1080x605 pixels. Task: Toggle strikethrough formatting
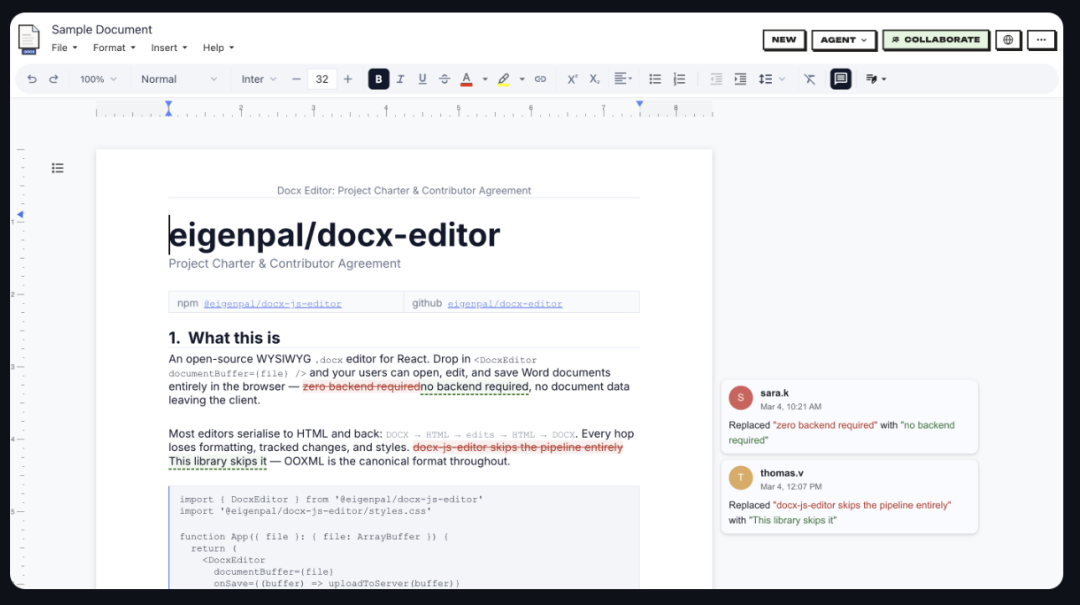coord(444,79)
